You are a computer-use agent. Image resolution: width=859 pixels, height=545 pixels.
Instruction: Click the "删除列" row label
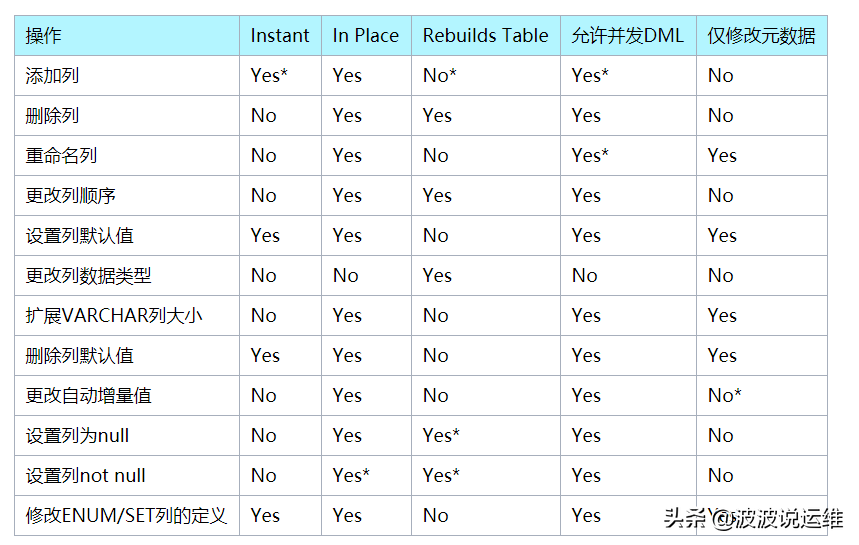(52, 116)
